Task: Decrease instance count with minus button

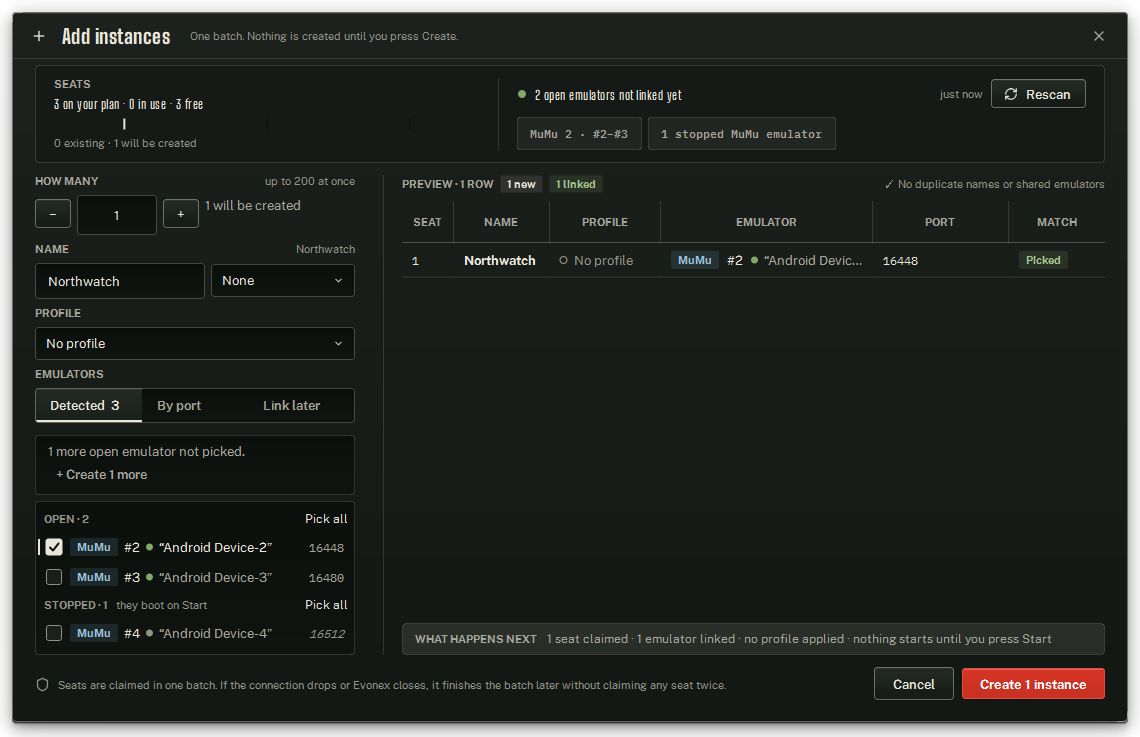Action: (53, 214)
